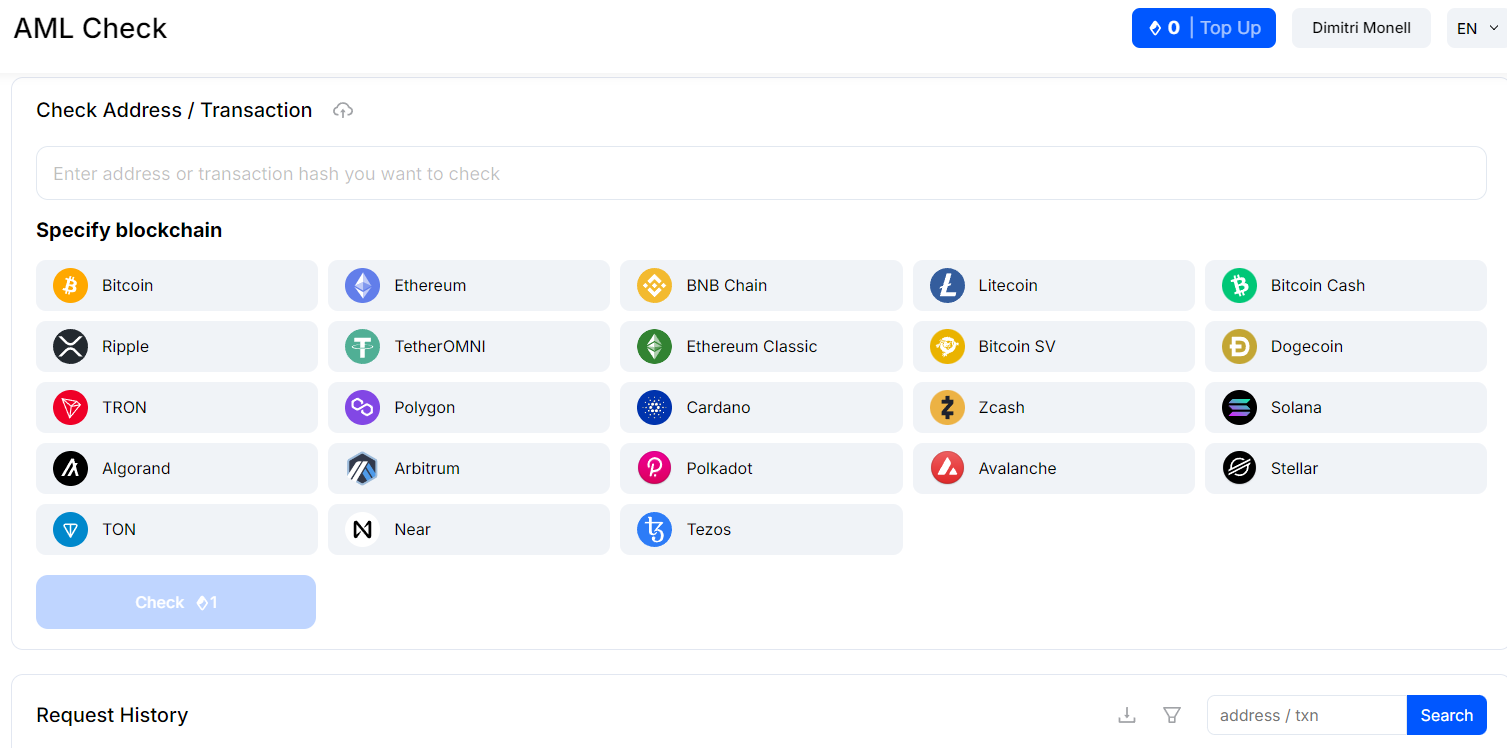Select the Bitcoin Cash green icon

coord(1239,286)
